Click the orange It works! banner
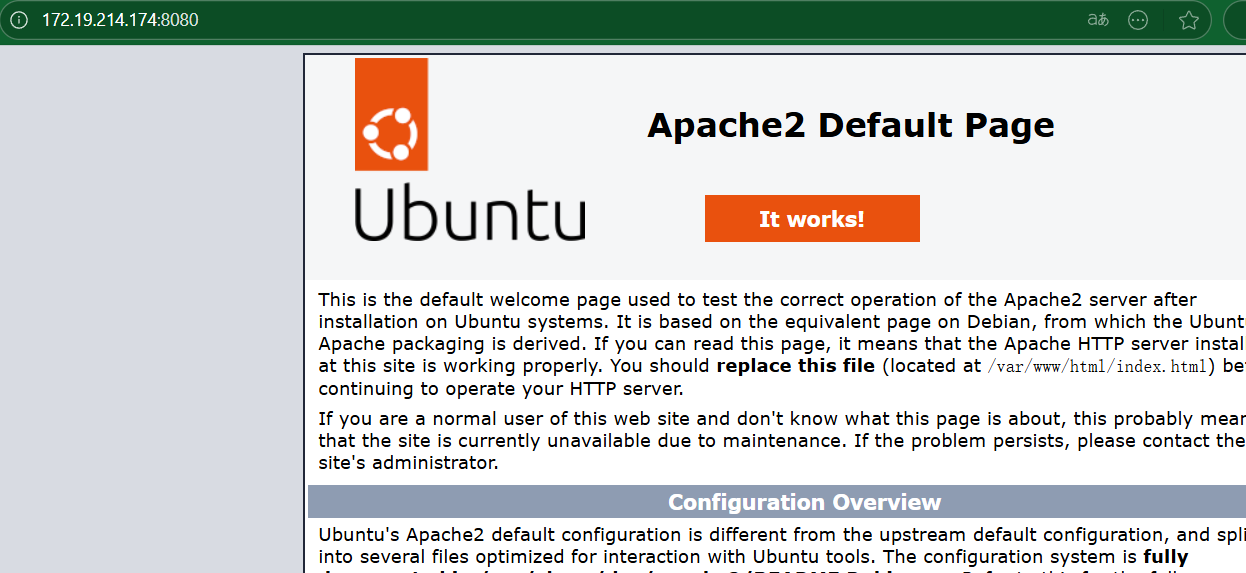This screenshot has height=573, width=1246. click(812, 219)
